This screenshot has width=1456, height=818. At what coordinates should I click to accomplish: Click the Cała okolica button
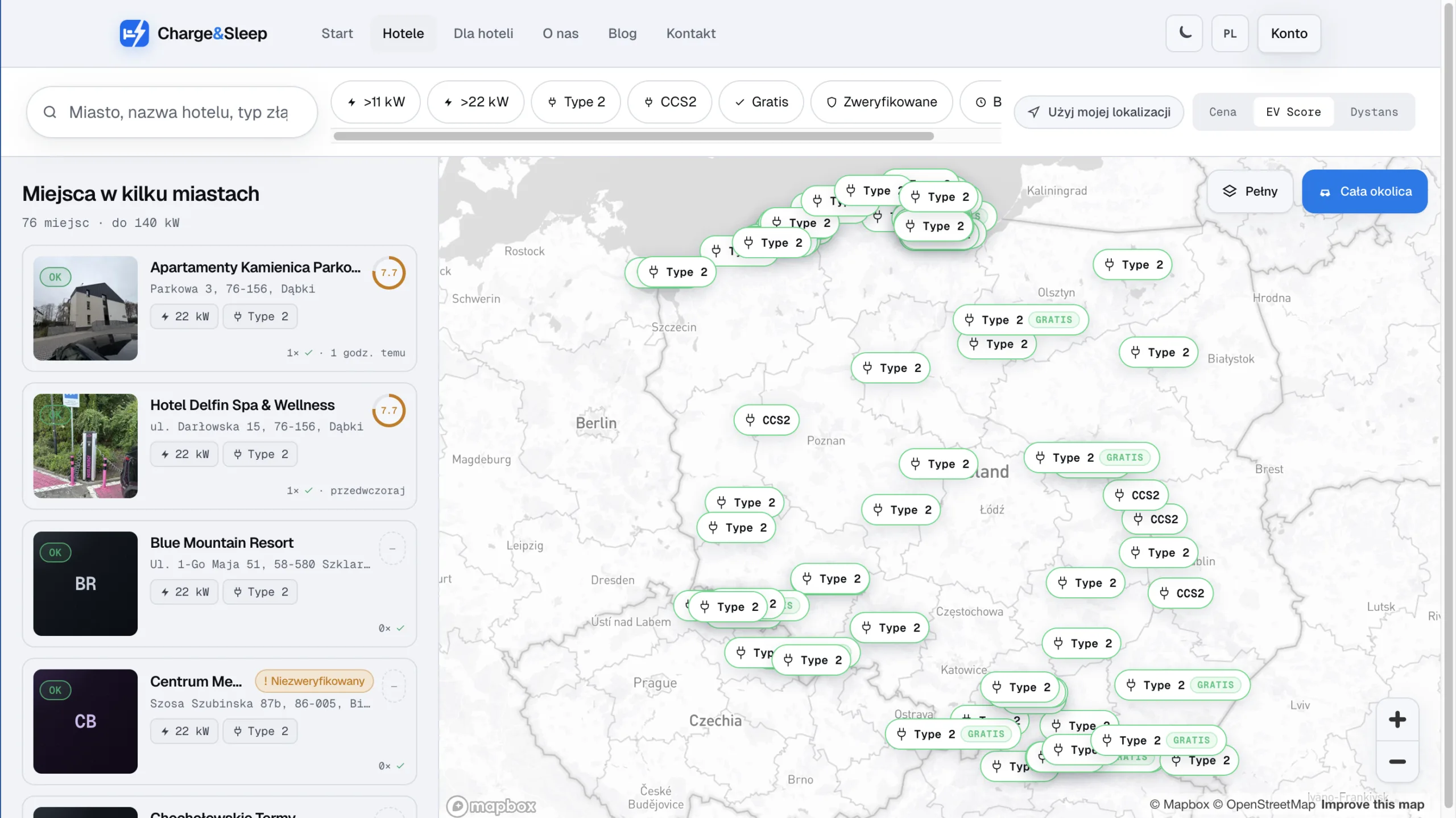point(1364,191)
